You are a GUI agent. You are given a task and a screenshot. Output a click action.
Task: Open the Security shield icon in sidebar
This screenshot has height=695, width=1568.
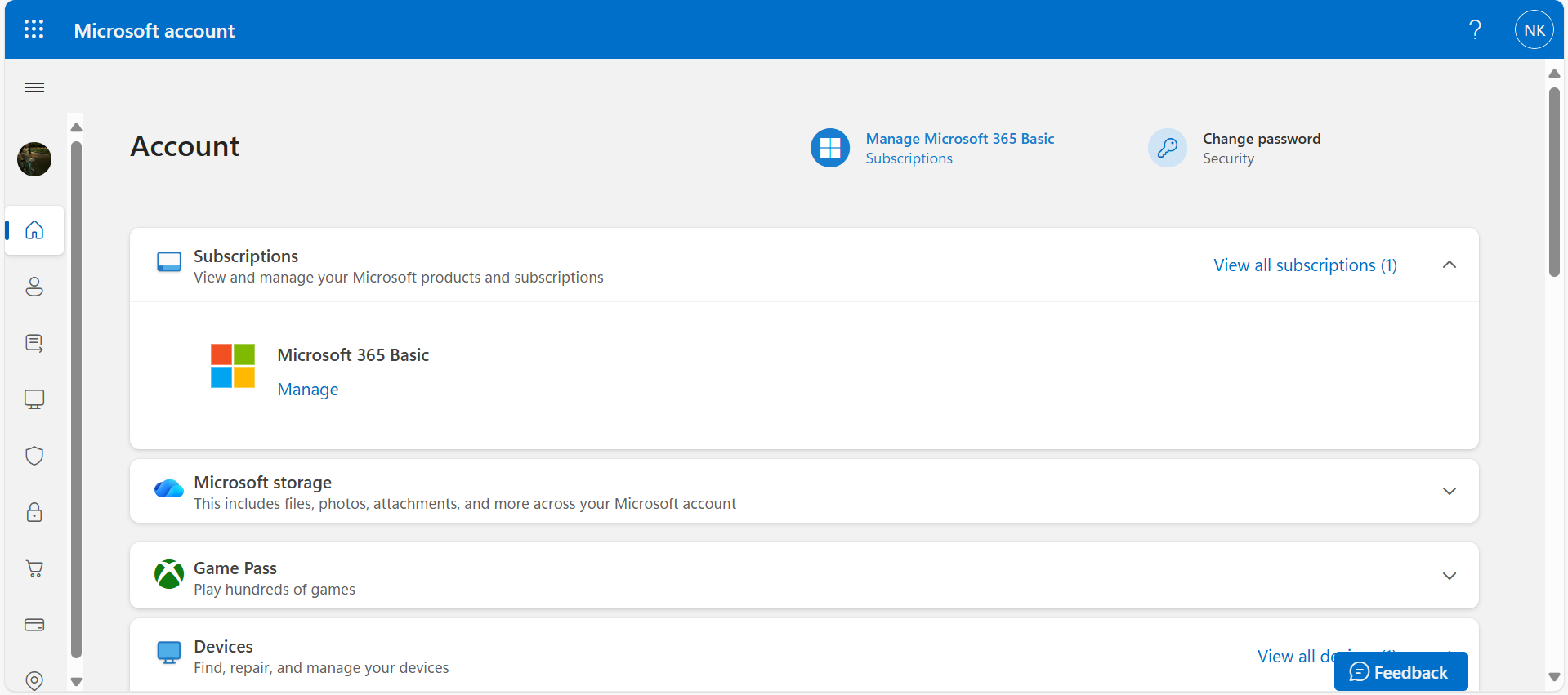click(x=34, y=456)
